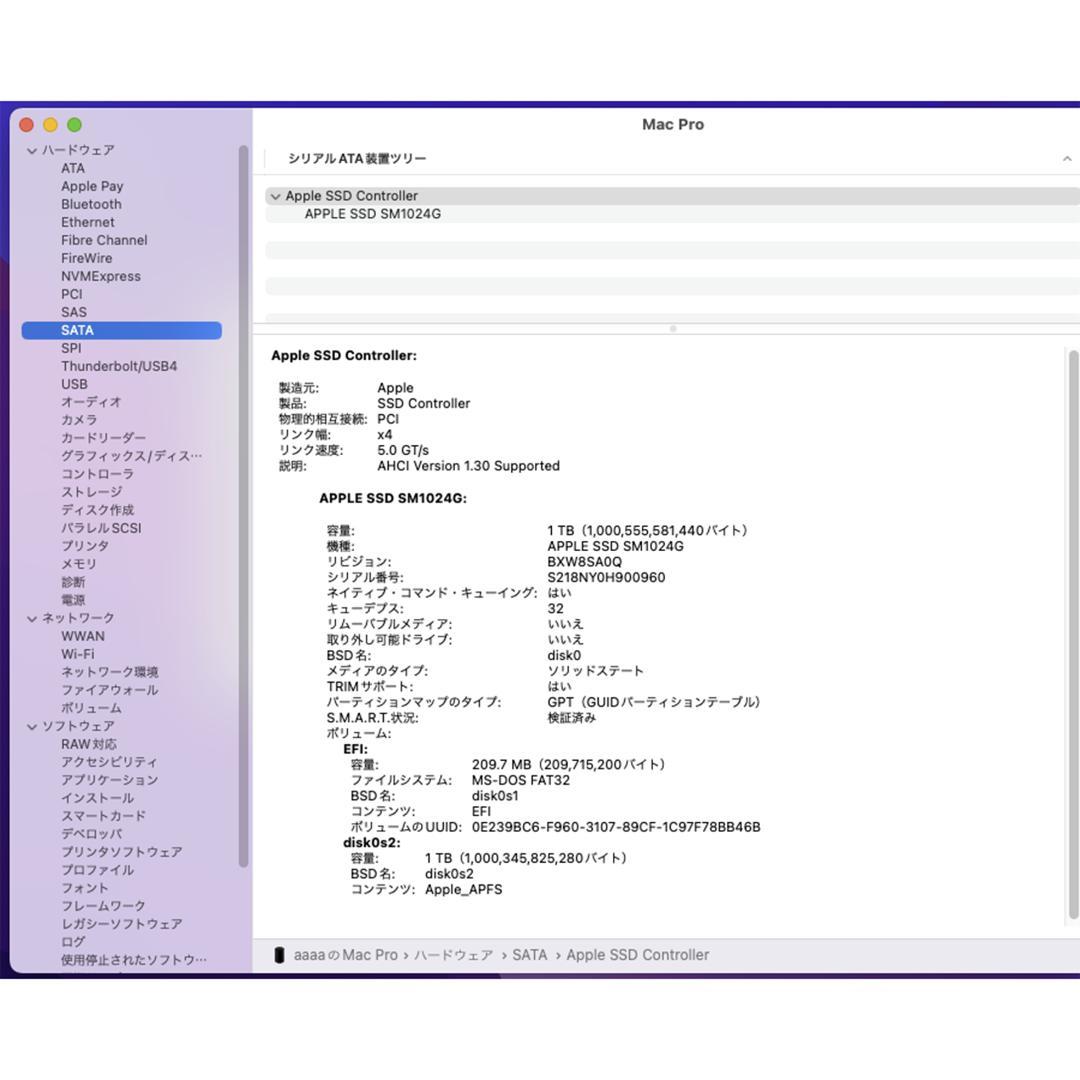Screen dimensions: 1080x1080
Task: Click the EFI volume UUID value
Action: (616, 827)
